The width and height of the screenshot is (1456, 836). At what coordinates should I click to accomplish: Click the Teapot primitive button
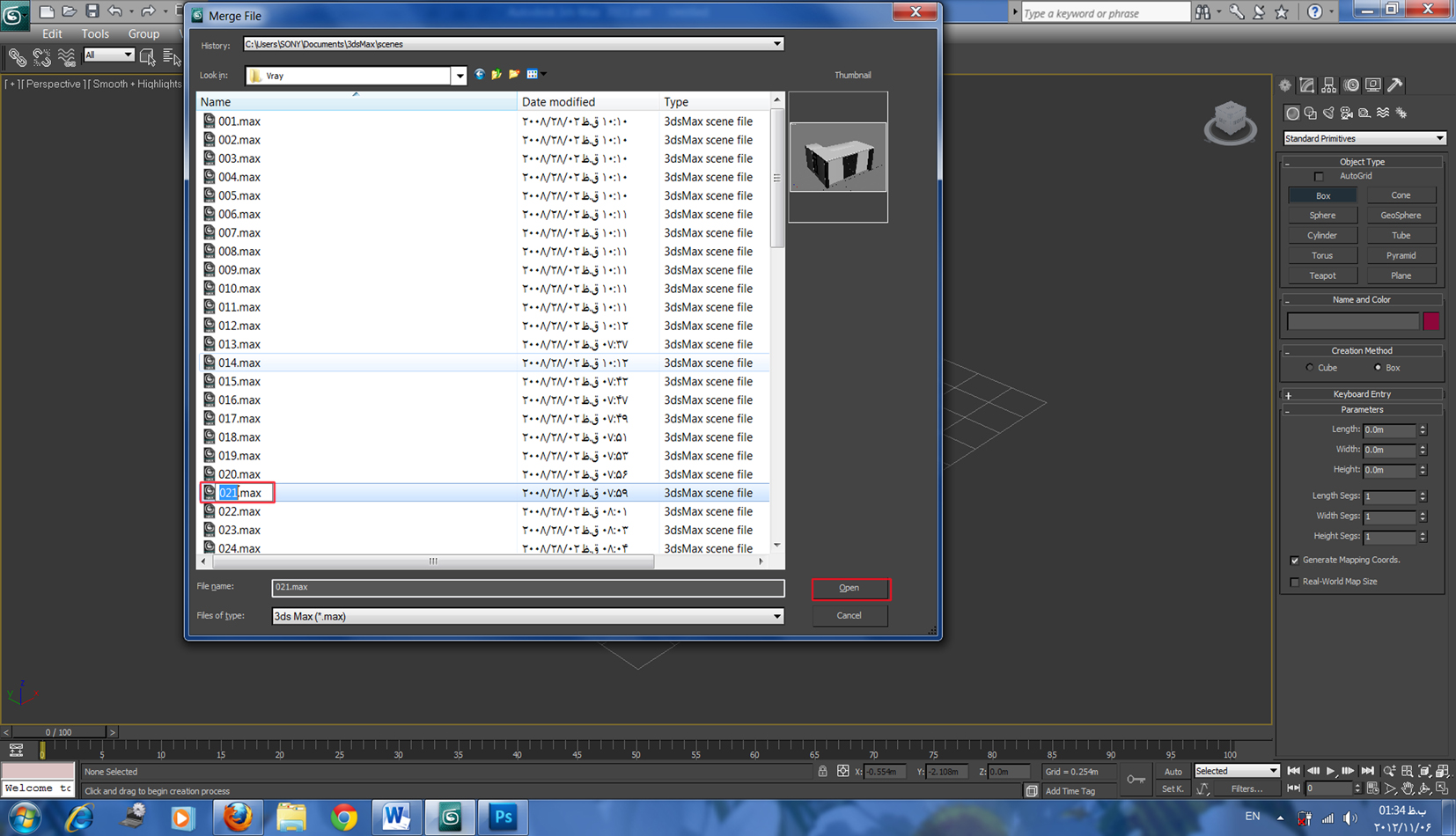[1322, 275]
